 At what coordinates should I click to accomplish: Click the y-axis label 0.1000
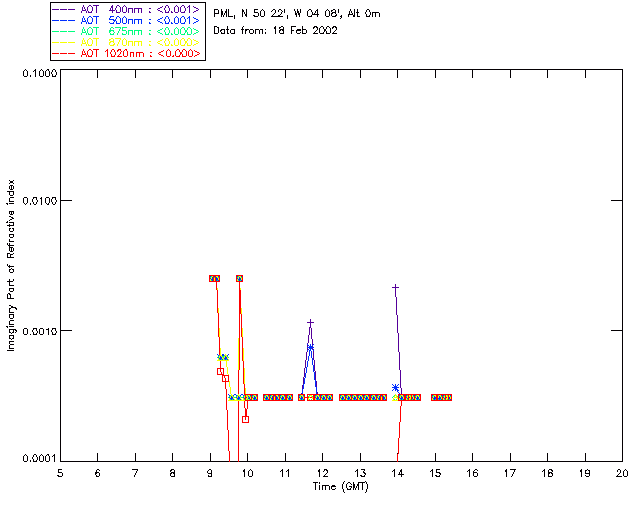coord(40,73)
